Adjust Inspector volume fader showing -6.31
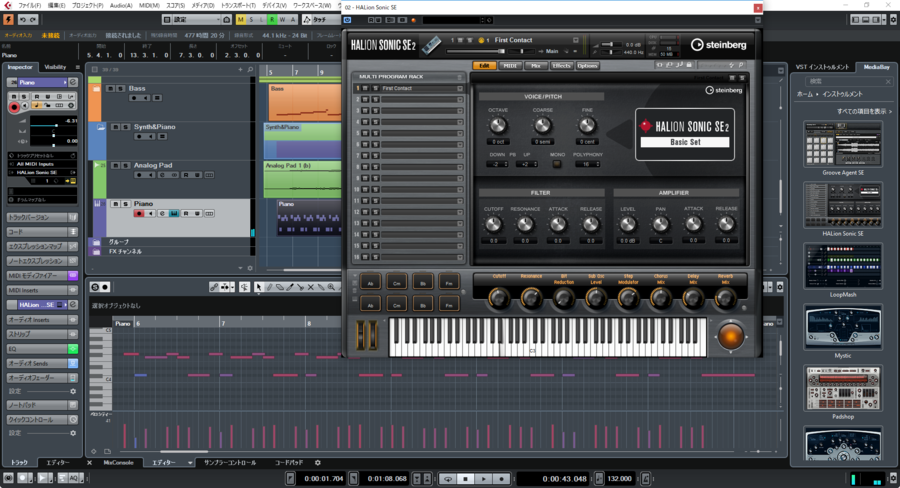Image resolution: width=900 pixels, height=488 pixels. (x=54, y=125)
